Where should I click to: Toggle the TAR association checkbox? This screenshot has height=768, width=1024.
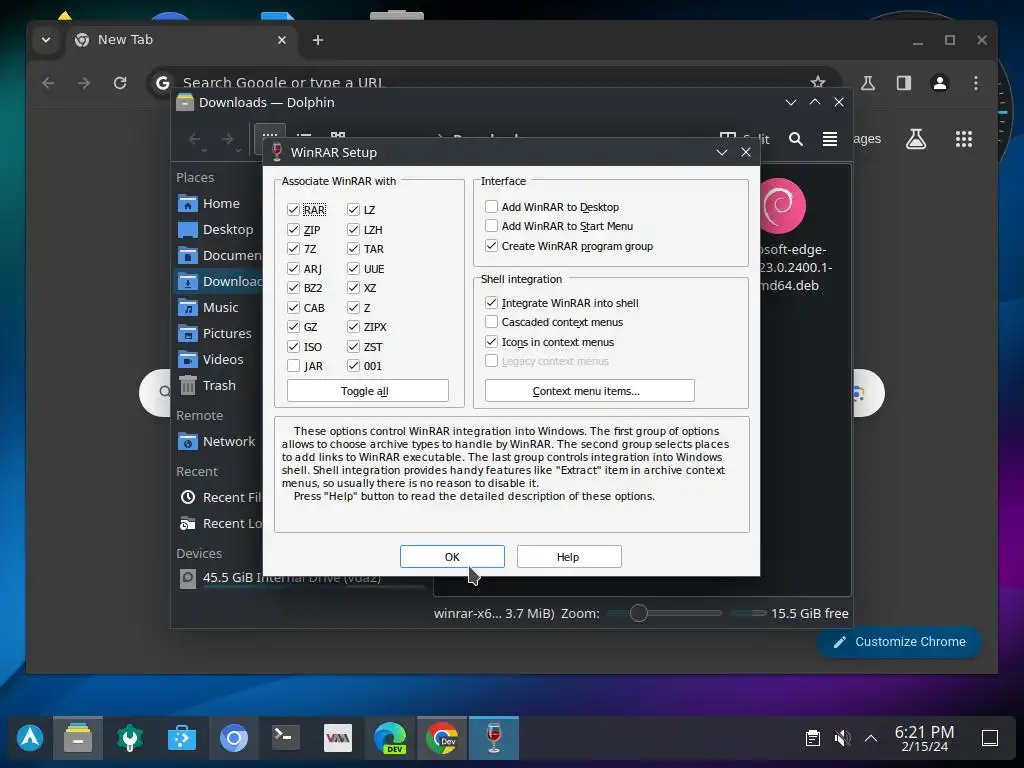pyautogui.click(x=353, y=249)
